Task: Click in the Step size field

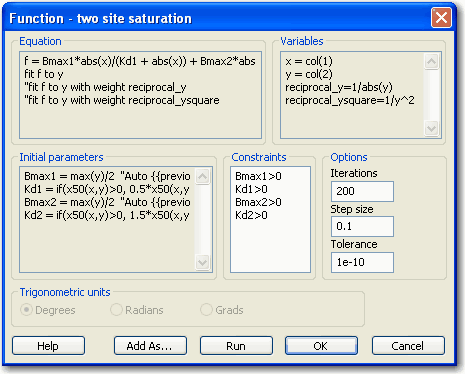Action: 362,226
